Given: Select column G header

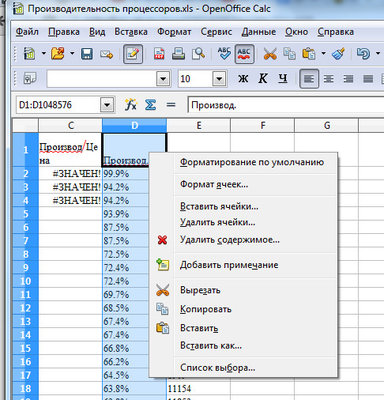Looking at the screenshot, I should coord(326,125).
